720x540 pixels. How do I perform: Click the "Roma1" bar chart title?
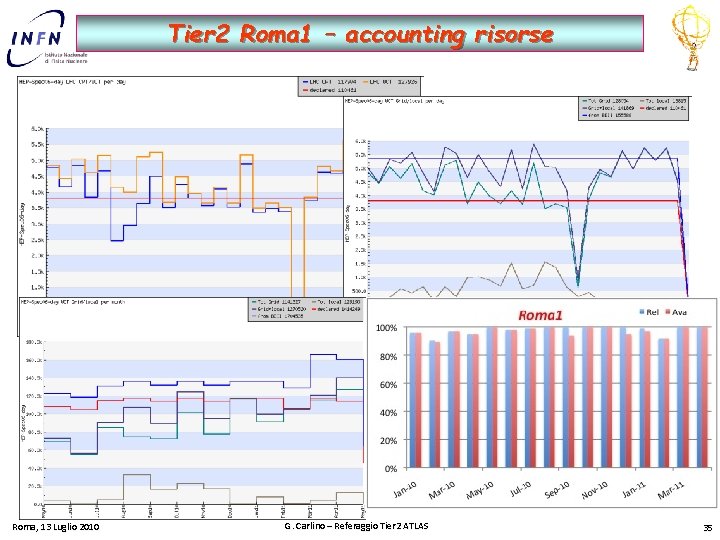[540, 315]
